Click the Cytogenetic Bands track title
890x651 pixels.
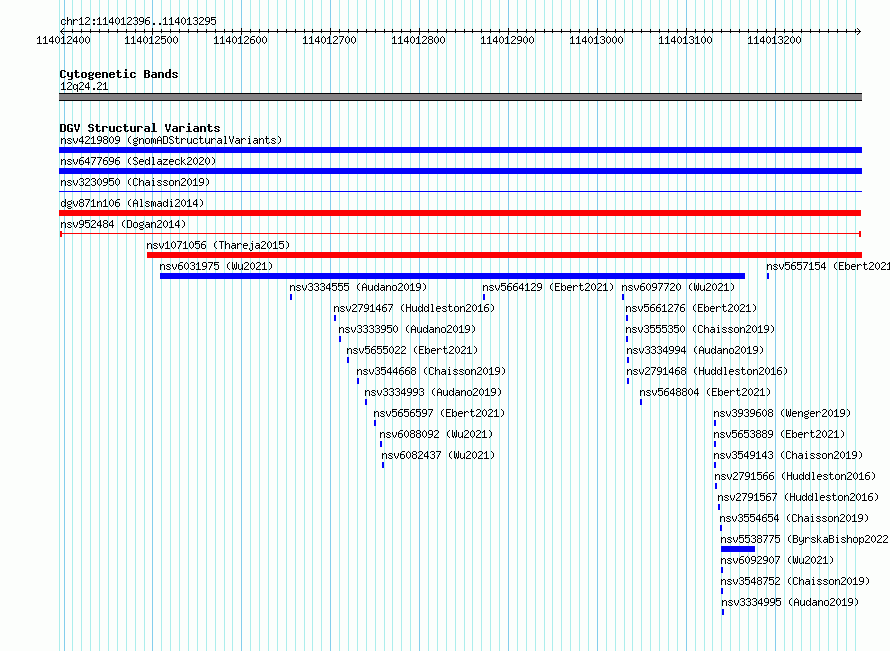point(119,74)
